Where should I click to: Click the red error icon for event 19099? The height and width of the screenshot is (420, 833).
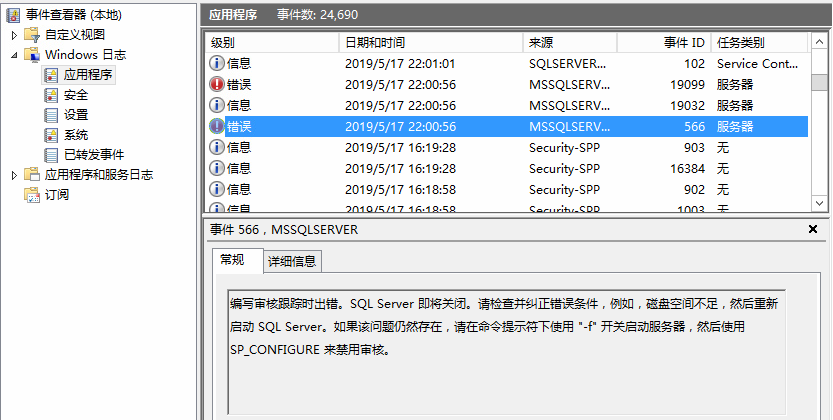click(217, 84)
